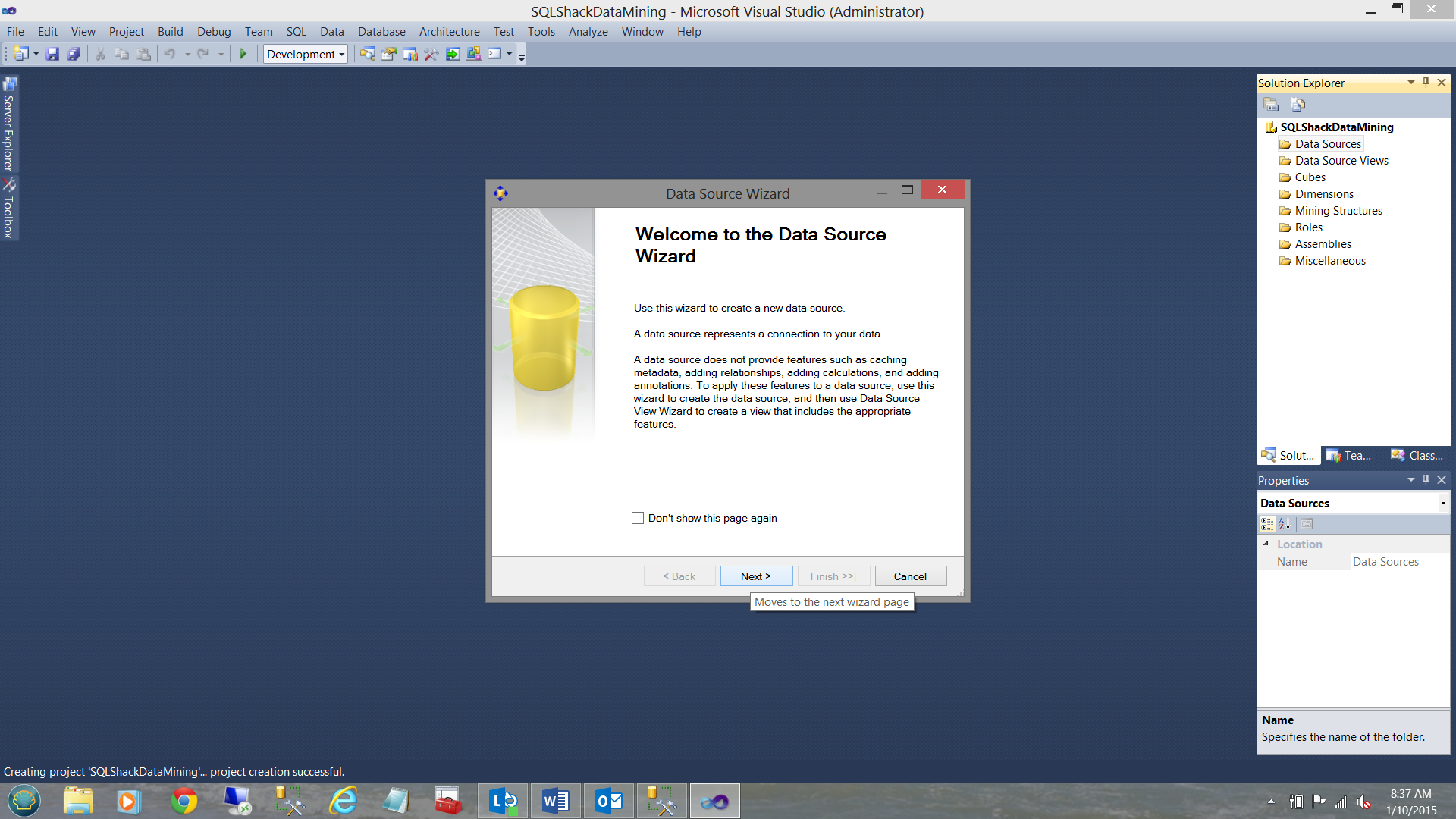Click the Save All toolbar icon
Screen dimensions: 1456x819
click(x=74, y=54)
